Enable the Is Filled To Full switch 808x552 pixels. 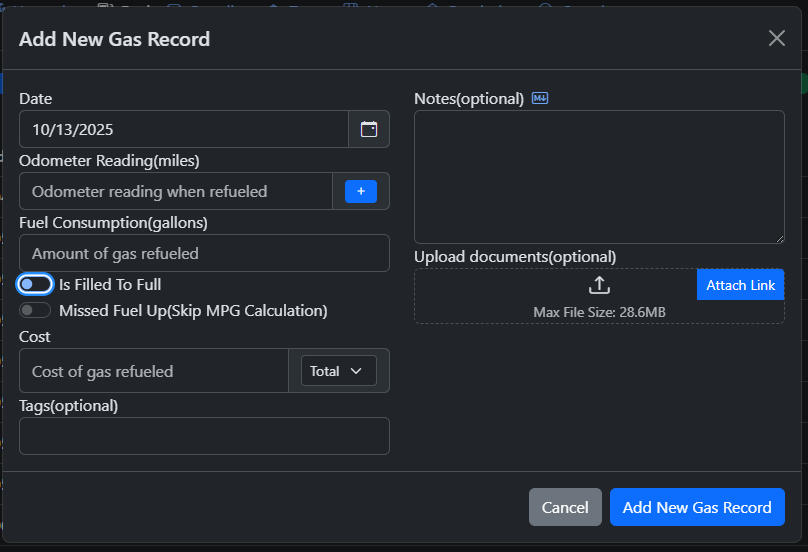35,285
